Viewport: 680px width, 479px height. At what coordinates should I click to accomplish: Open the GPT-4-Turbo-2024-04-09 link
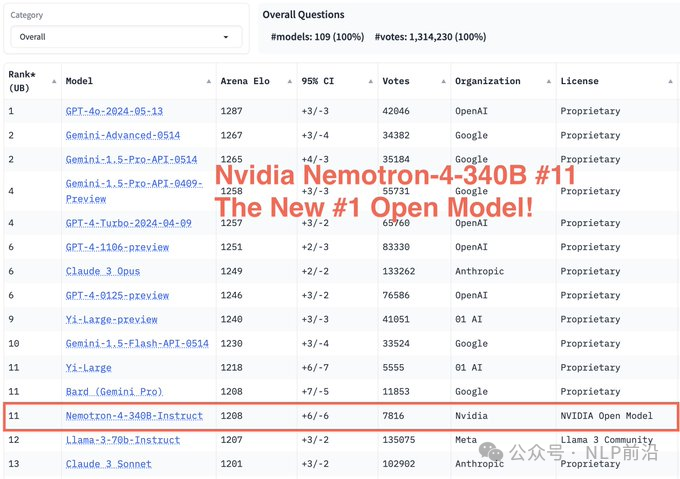pos(128,223)
